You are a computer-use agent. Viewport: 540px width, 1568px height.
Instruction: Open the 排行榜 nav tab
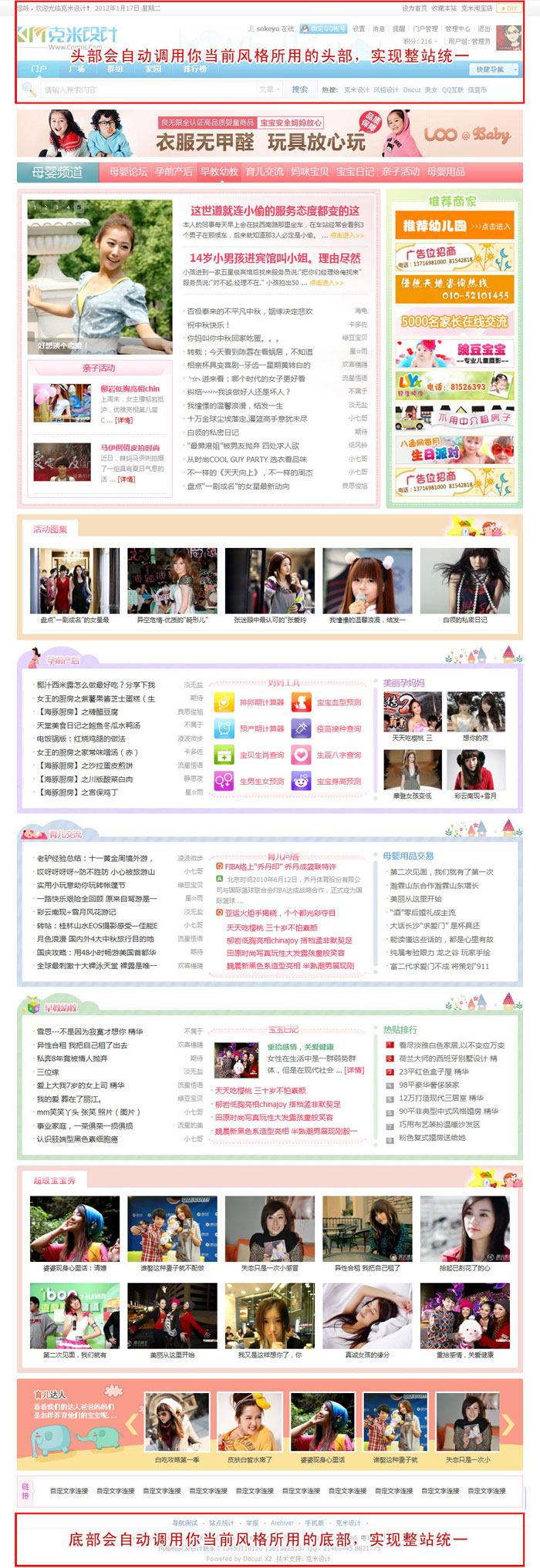point(194,69)
